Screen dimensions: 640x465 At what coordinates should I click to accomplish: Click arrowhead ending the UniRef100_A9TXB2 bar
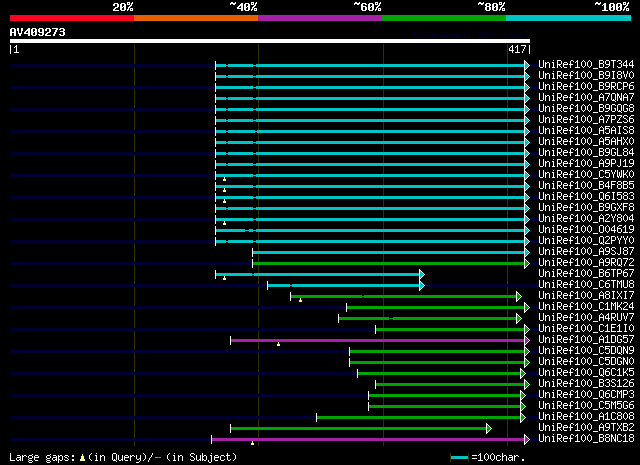(x=489, y=428)
